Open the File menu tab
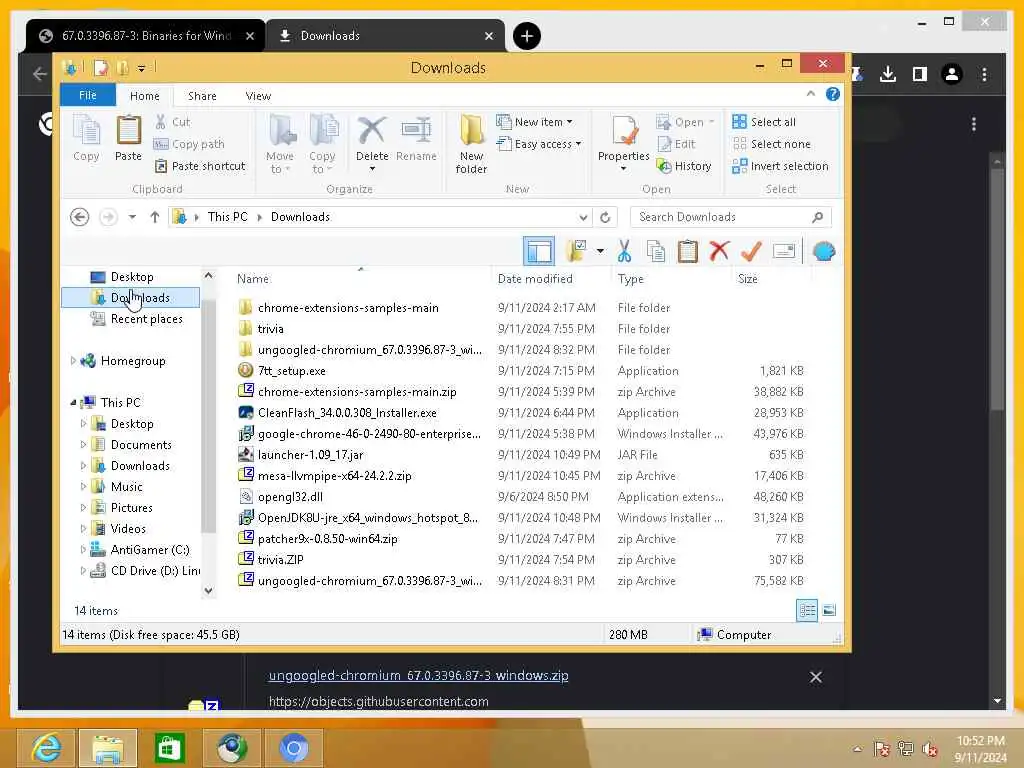Image resolution: width=1024 pixels, height=768 pixels. click(88, 95)
